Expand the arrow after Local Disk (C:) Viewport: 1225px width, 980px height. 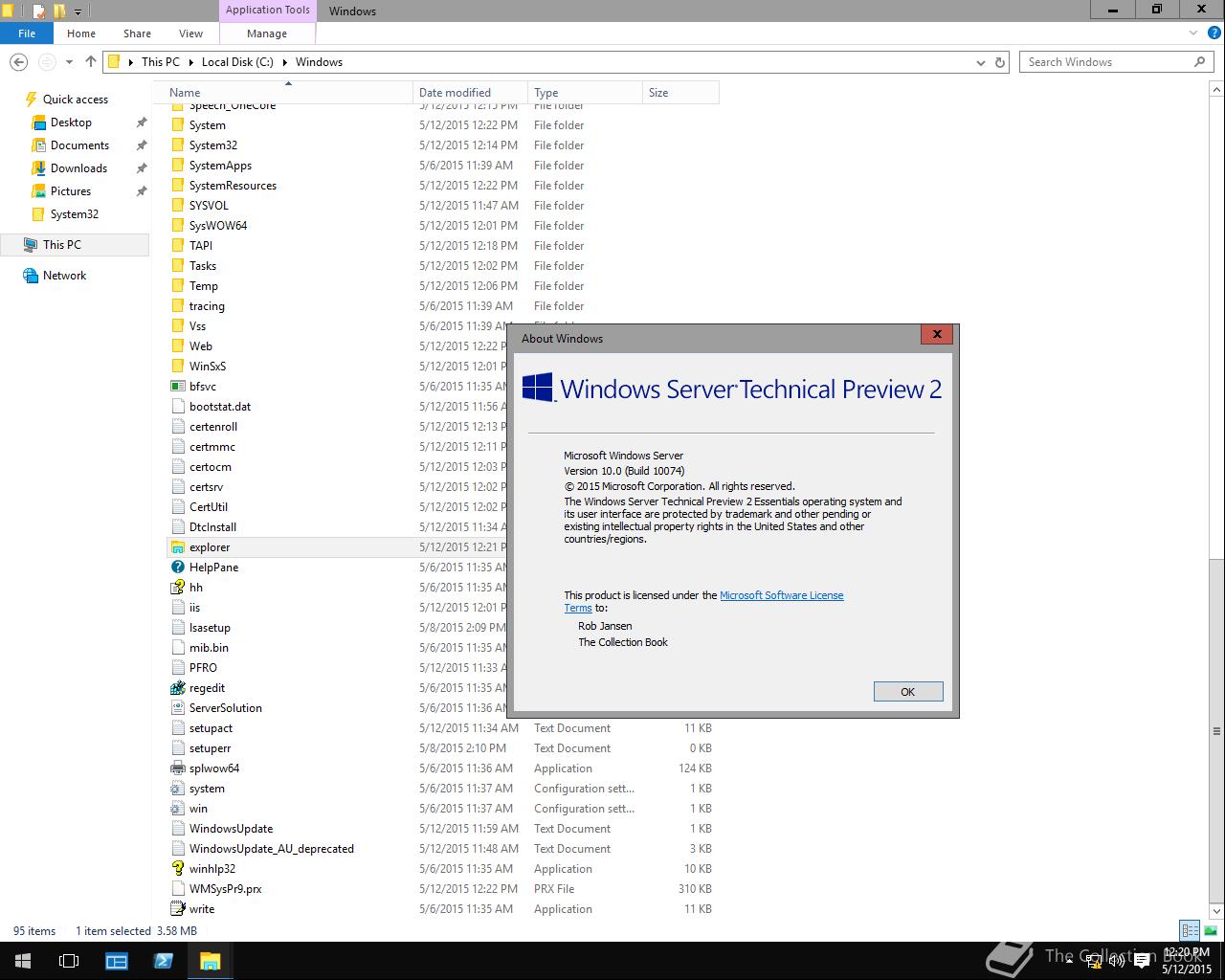[285, 62]
